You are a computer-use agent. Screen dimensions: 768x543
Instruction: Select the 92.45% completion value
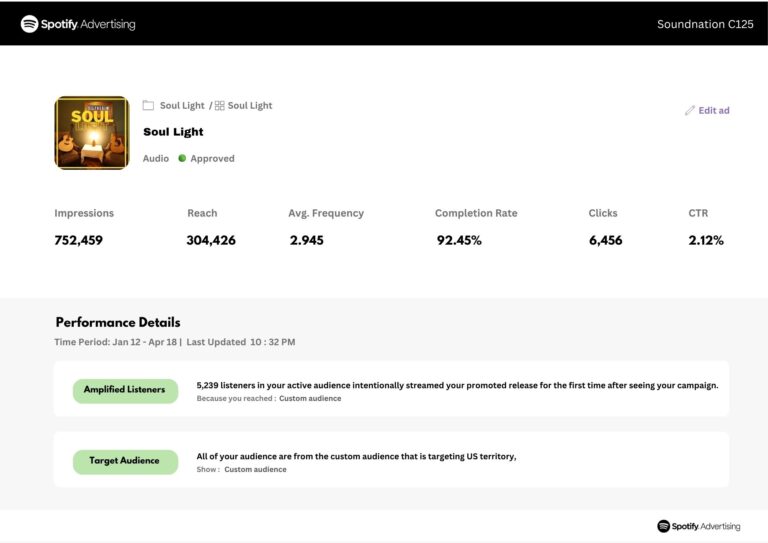click(459, 240)
